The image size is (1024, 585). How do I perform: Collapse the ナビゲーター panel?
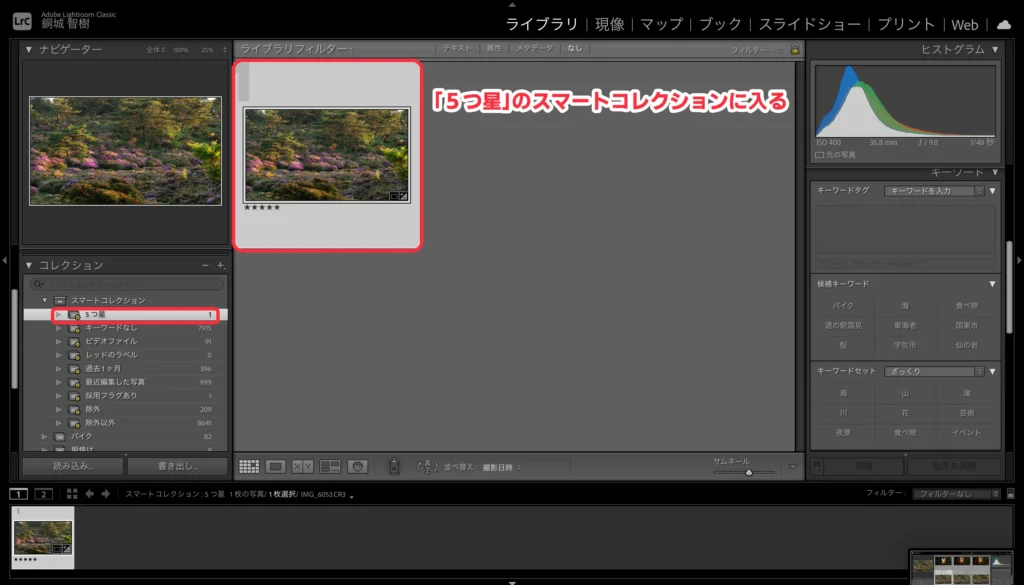coord(29,49)
